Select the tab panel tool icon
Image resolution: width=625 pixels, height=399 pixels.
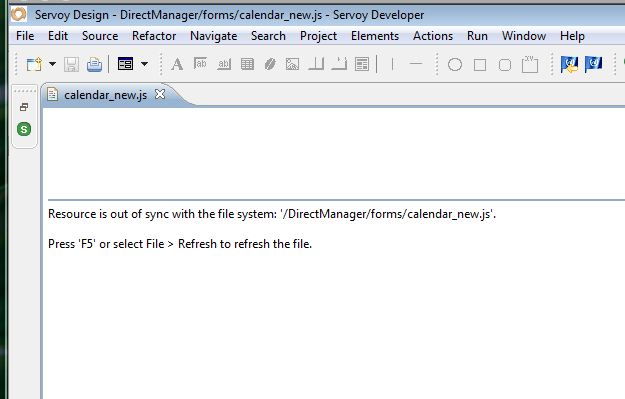pos(530,64)
